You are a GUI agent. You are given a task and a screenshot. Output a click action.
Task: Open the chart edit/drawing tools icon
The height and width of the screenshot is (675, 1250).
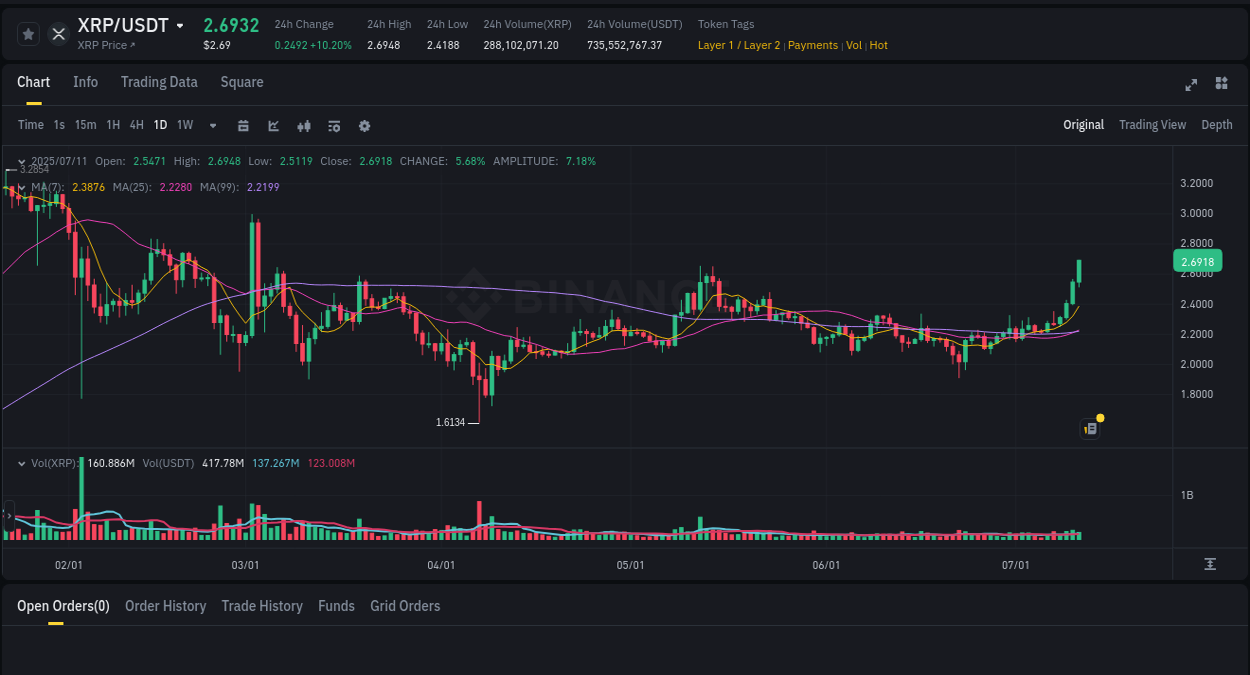pos(272,125)
